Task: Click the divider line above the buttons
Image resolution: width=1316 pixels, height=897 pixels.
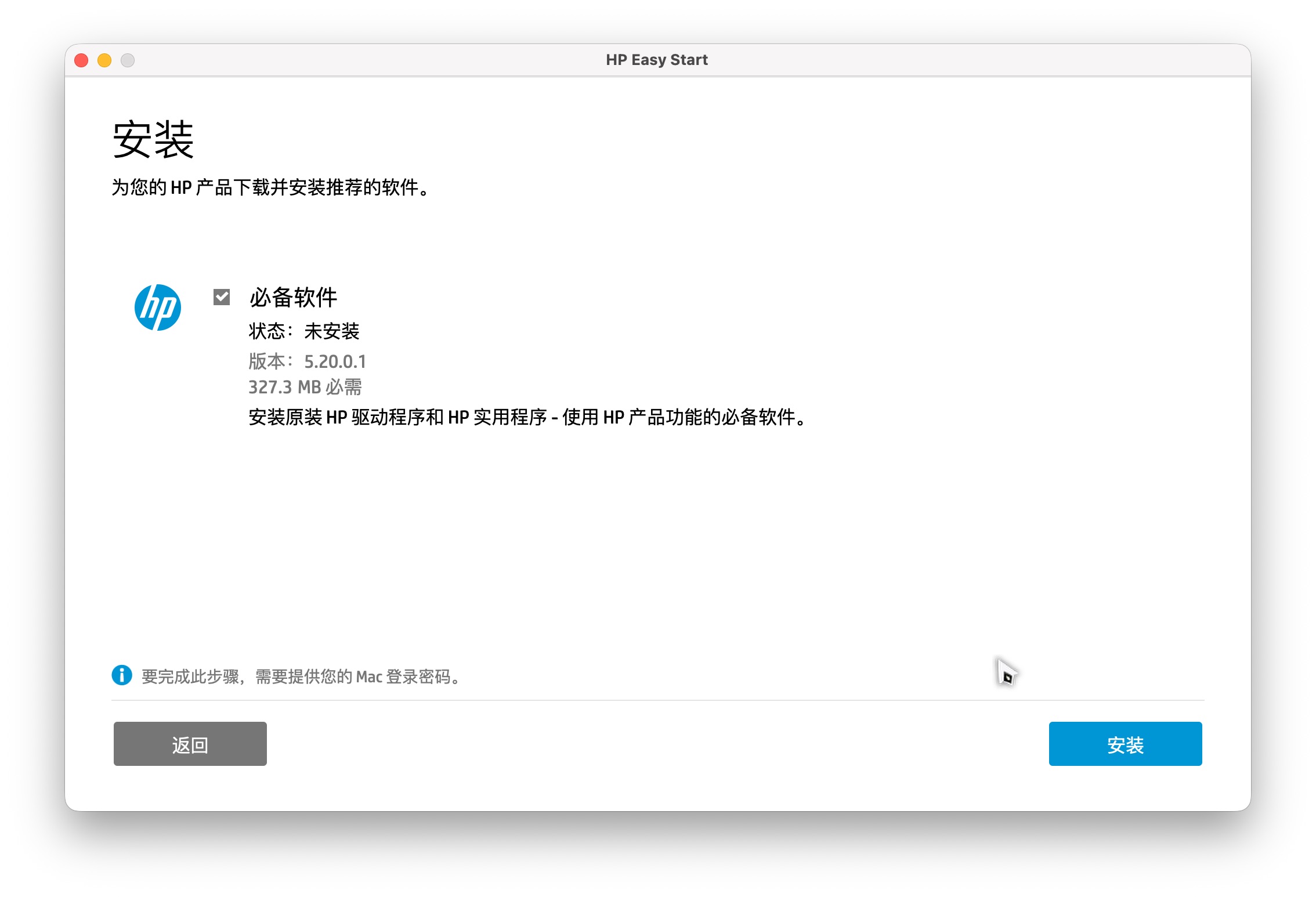Action: 658,700
